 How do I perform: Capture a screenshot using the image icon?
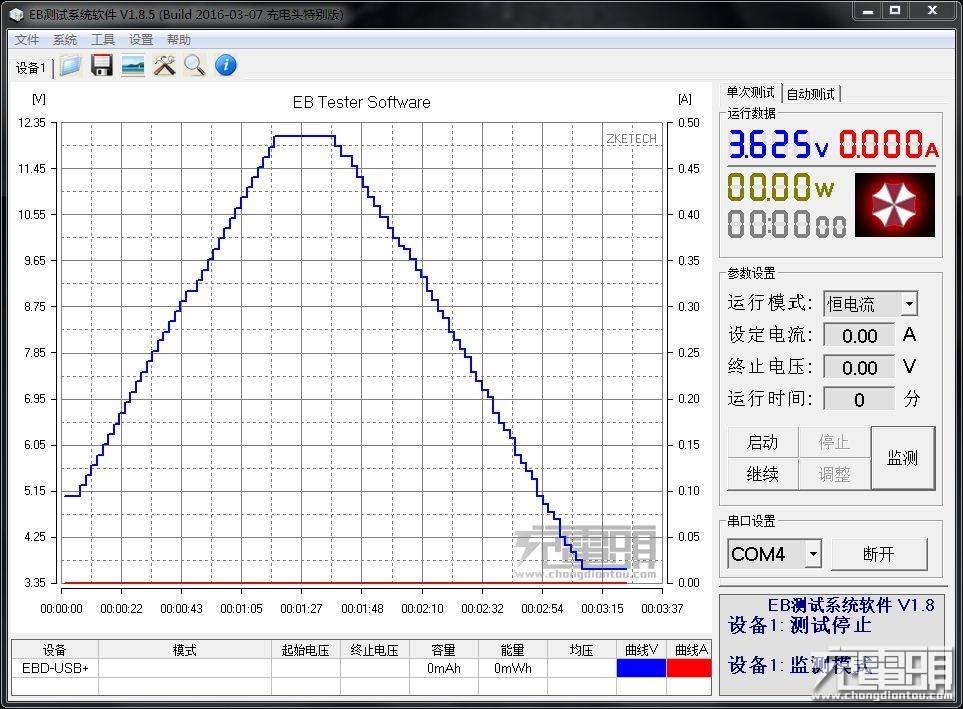coord(131,64)
